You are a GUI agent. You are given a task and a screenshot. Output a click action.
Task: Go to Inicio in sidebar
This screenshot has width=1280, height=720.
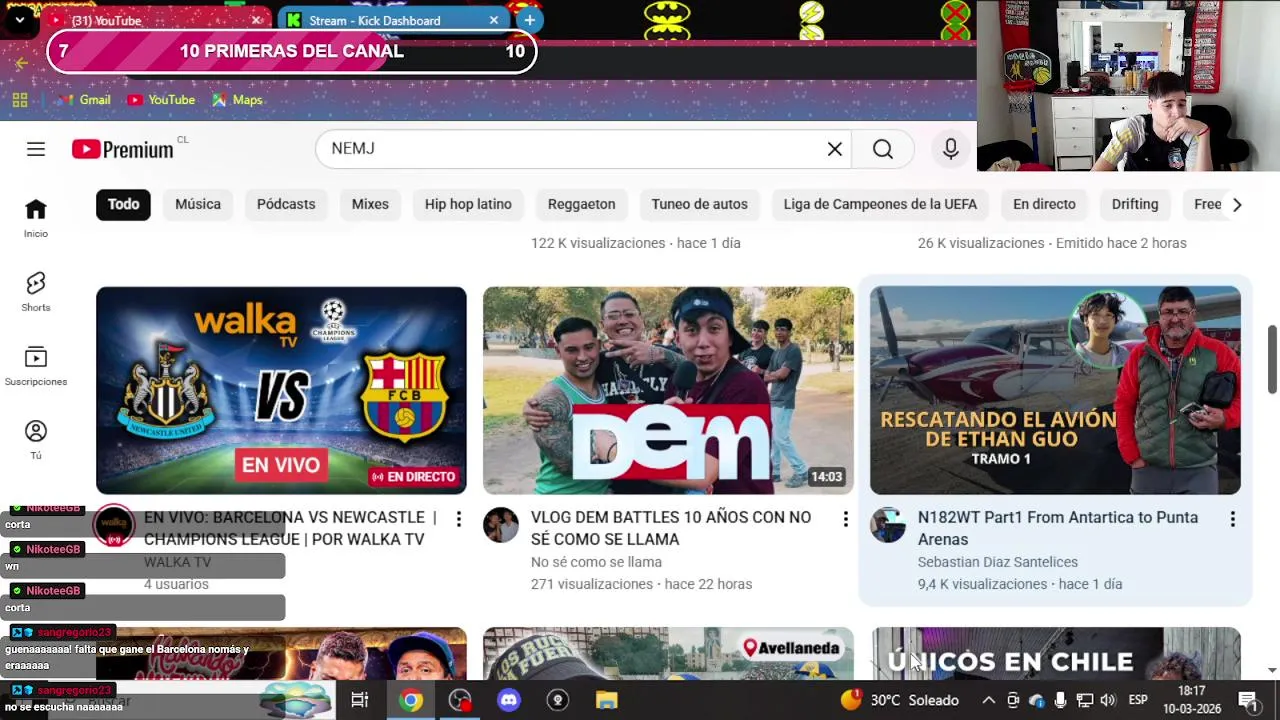(36, 218)
